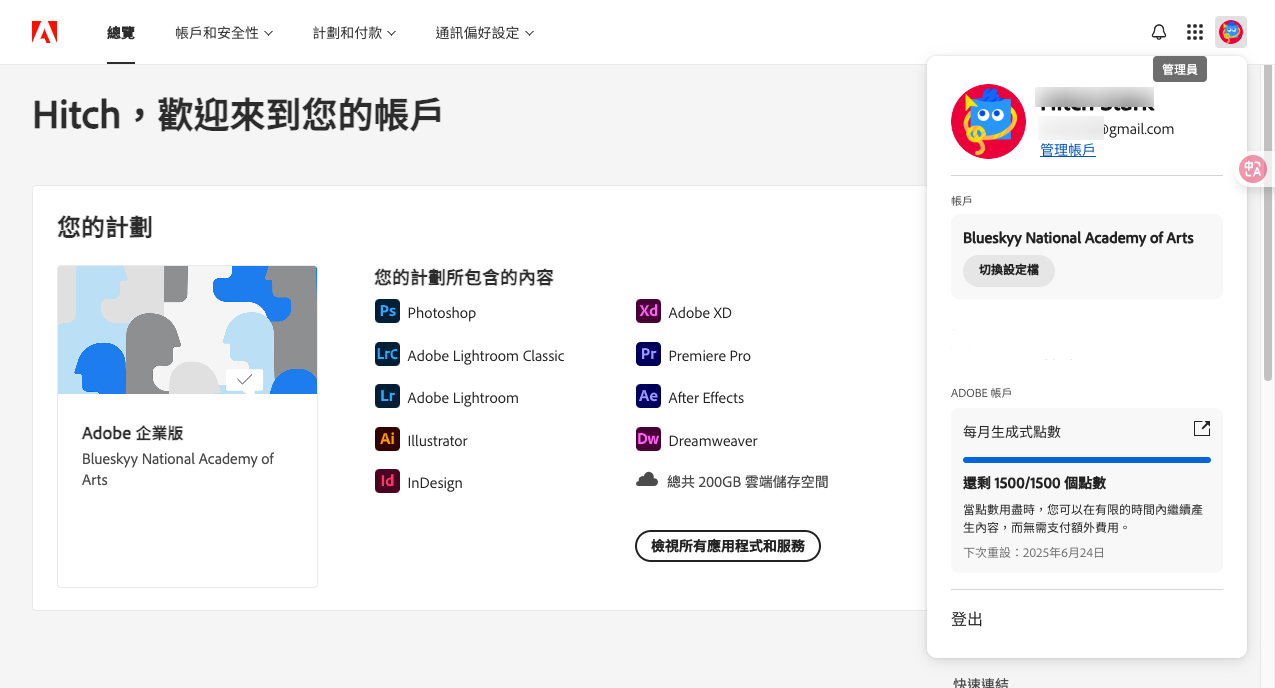Click the 切換設定檔 button
The width and height of the screenshot is (1275, 688).
click(x=1008, y=270)
